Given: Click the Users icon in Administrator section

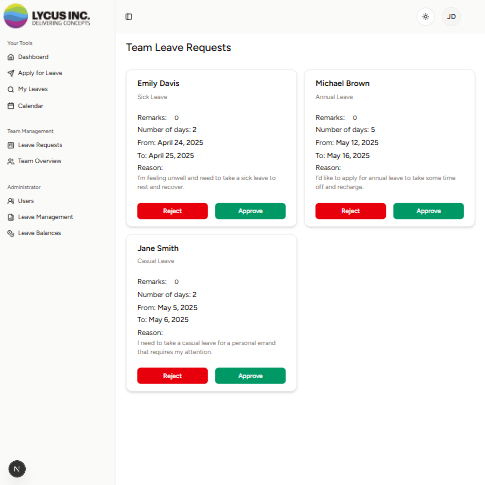Looking at the screenshot, I should coord(11,201).
